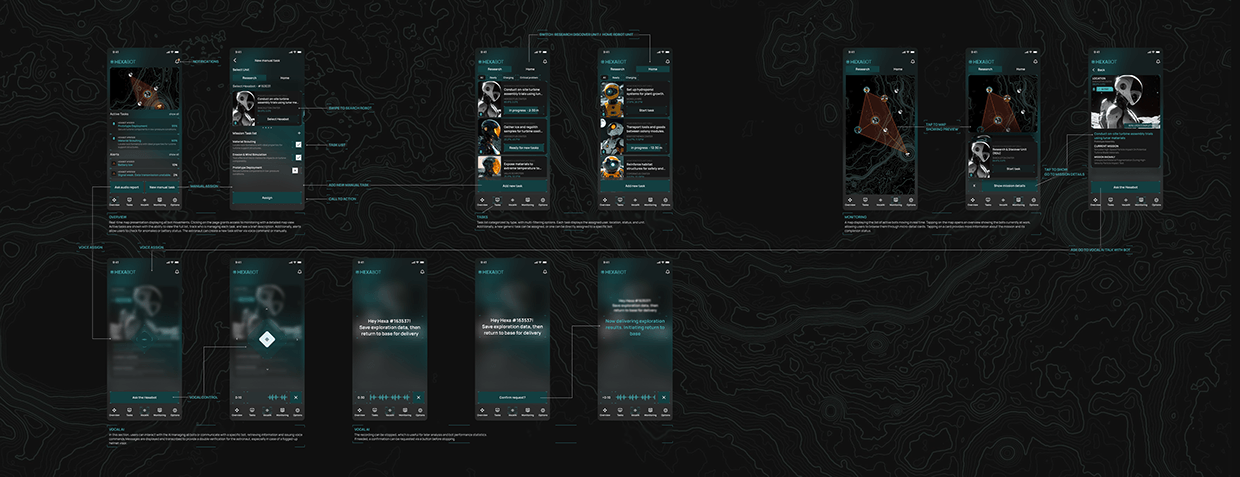The height and width of the screenshot is (477, 1240).
Task: Open Health nav icon on Home tasks list screen
Action: coord(635,200)
